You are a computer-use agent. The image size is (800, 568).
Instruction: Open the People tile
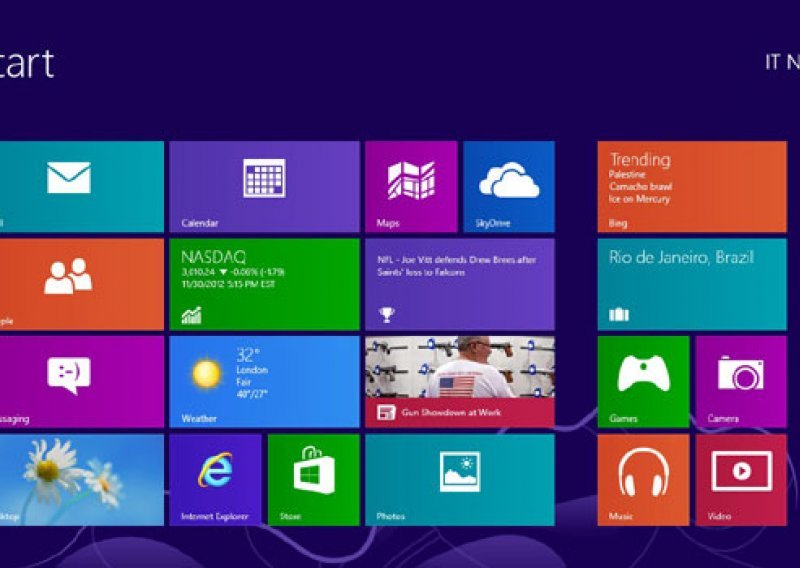[x=82, y=284]
